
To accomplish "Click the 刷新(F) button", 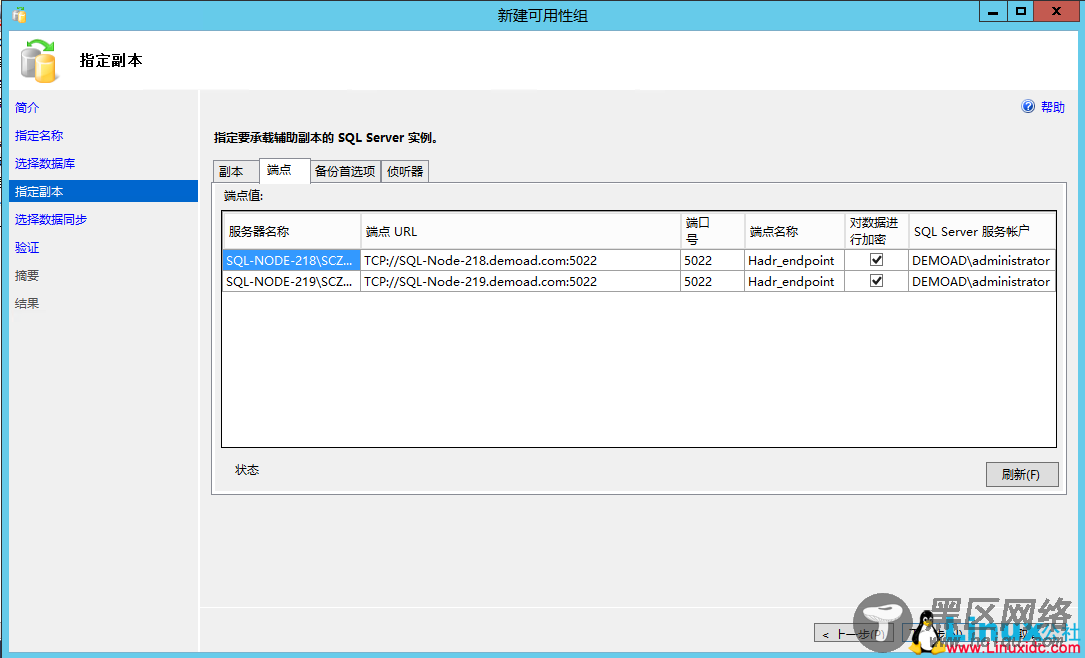I will (1021, 475).
